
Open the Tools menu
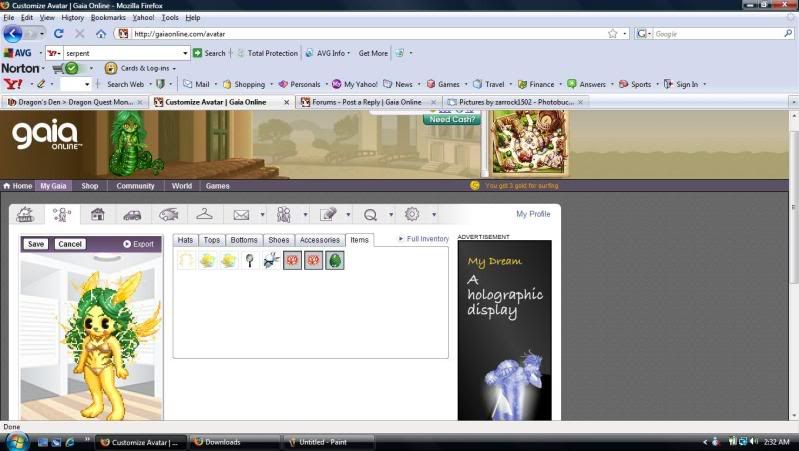coord(170,17)
